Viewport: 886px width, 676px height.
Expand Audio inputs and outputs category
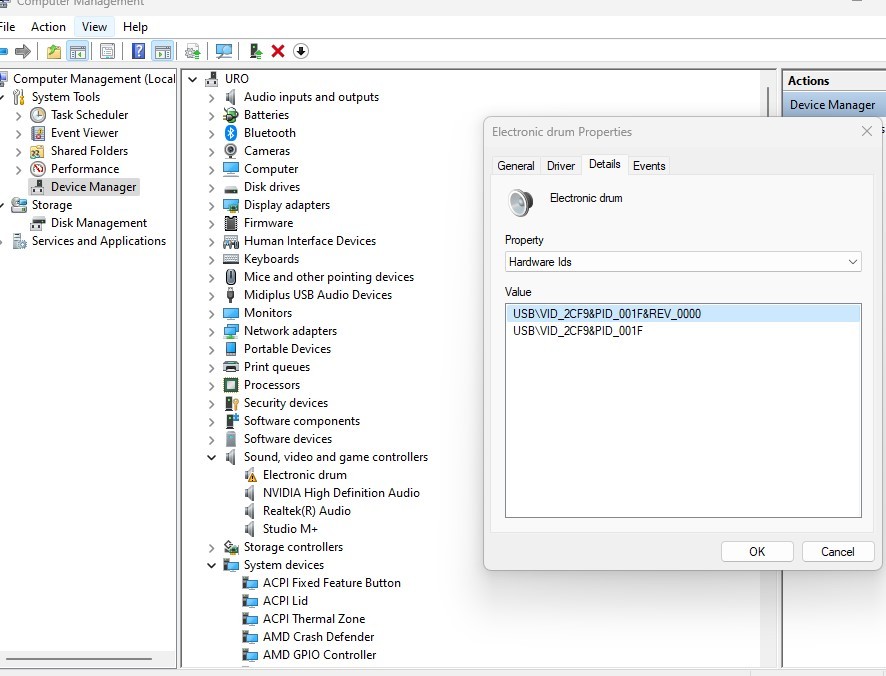click(x=211, y=98)
